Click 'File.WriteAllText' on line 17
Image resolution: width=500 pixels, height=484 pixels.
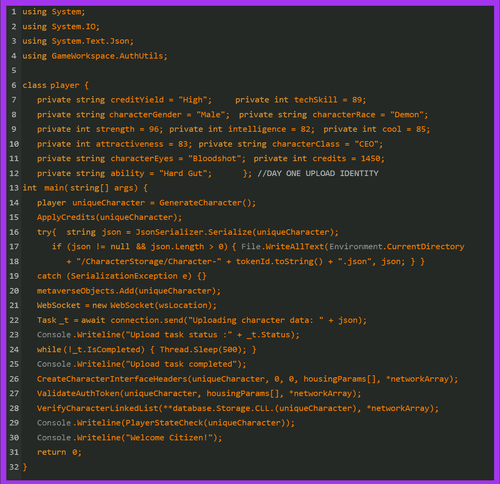(282, 247)
